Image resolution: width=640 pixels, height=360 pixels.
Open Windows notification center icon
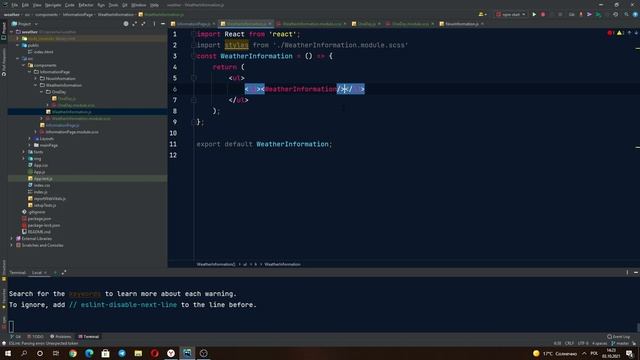629,353
